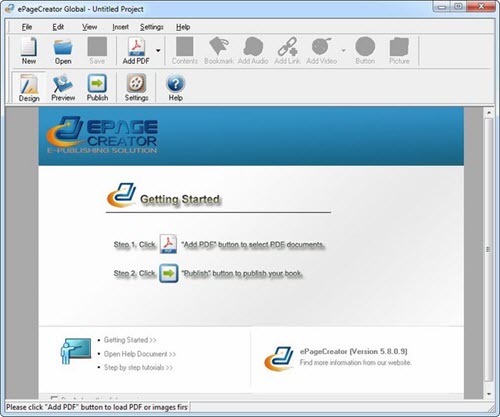Click the EPAGE CREATOR banner logo
This screenshot has width=500, height=417.
[102, 135]
